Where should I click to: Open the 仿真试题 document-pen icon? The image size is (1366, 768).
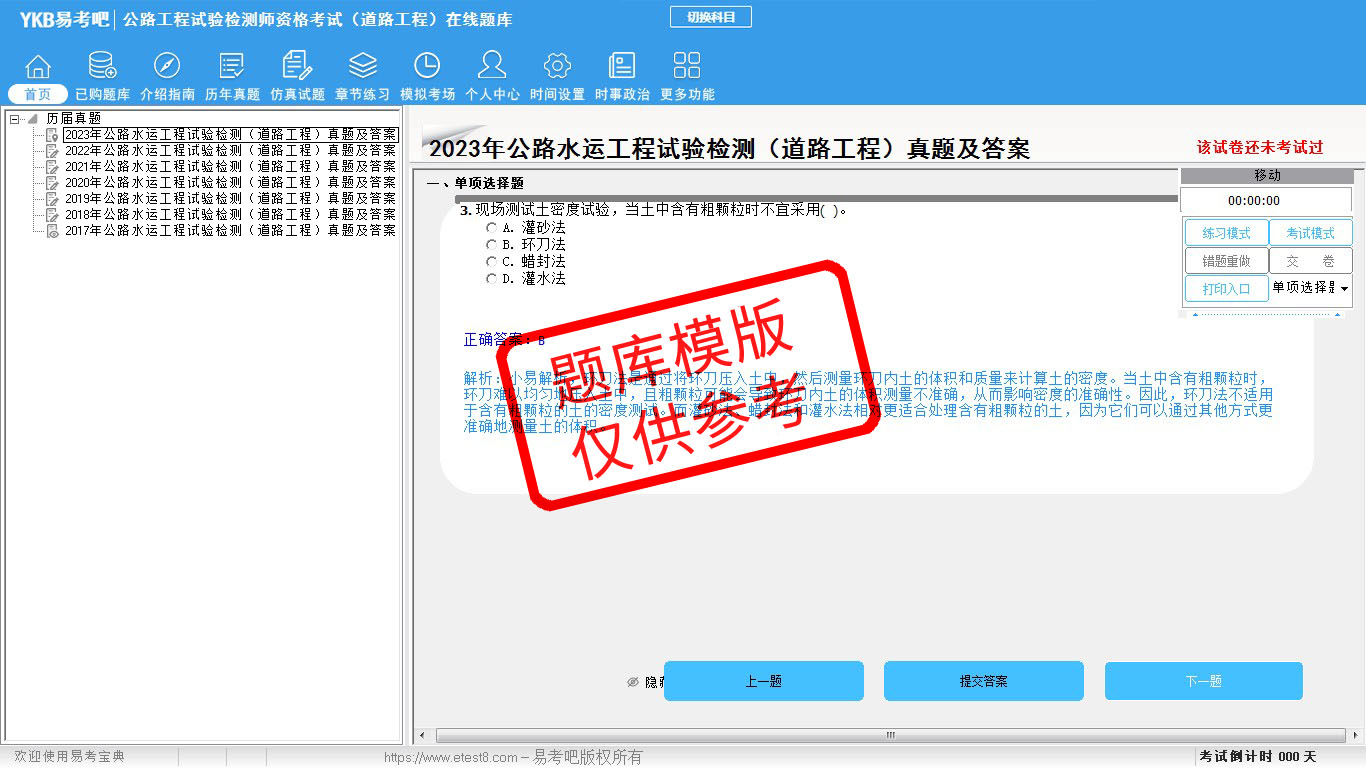(x=297, y=66)
